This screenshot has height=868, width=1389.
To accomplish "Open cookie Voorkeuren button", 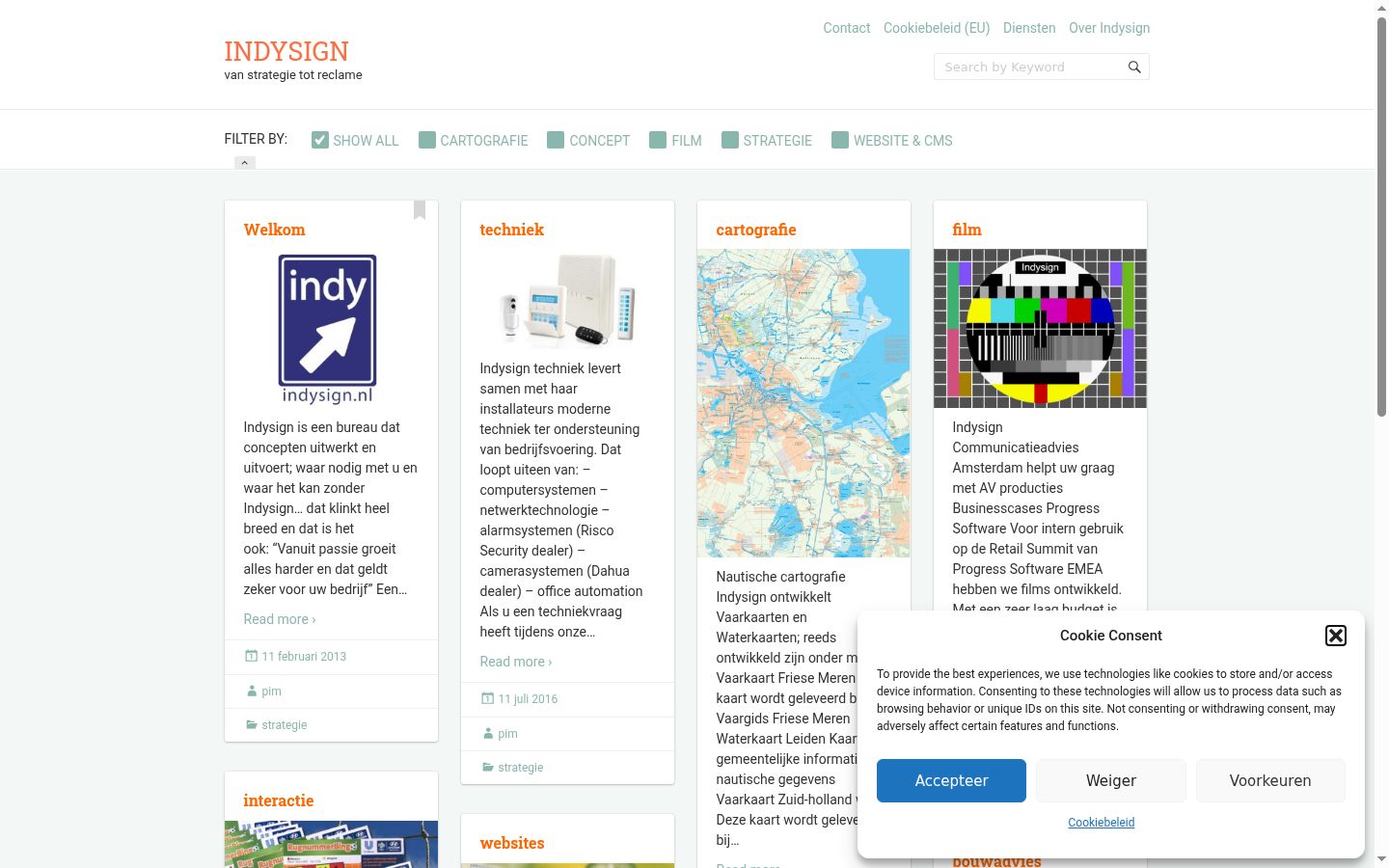I will click(1270, 780).
